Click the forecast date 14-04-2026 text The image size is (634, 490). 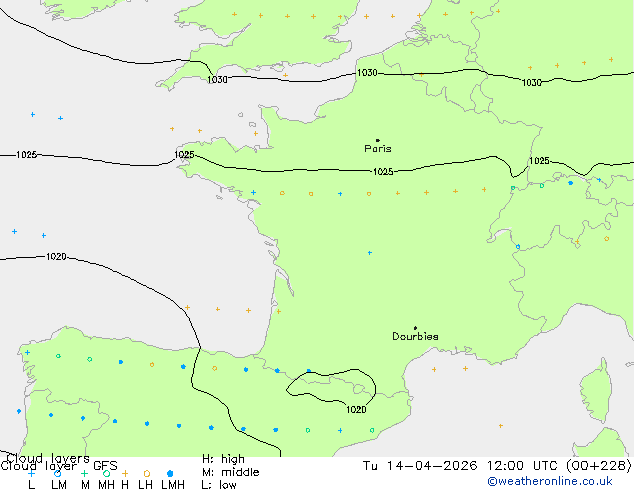pos(432,466)
